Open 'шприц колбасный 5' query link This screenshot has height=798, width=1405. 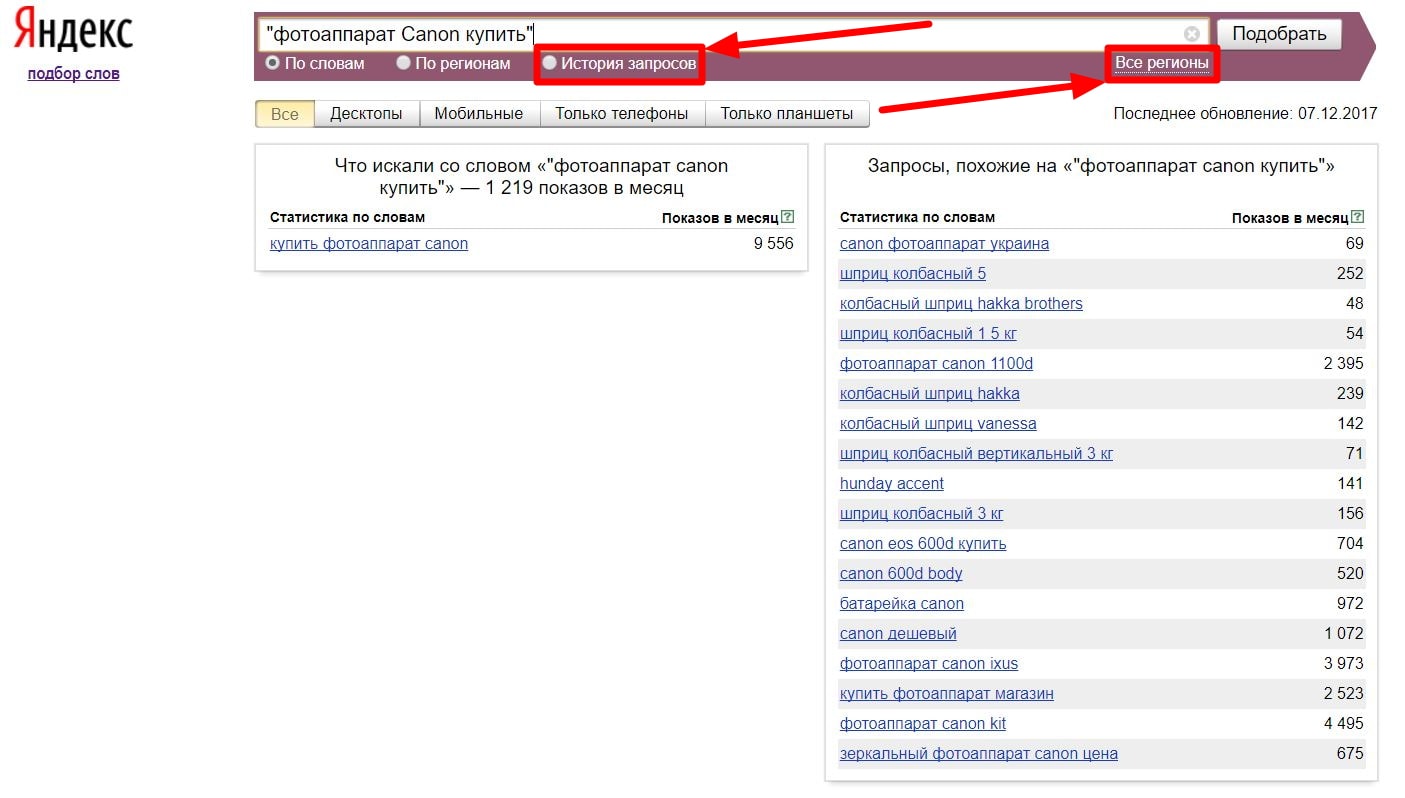tap(913, 274)
